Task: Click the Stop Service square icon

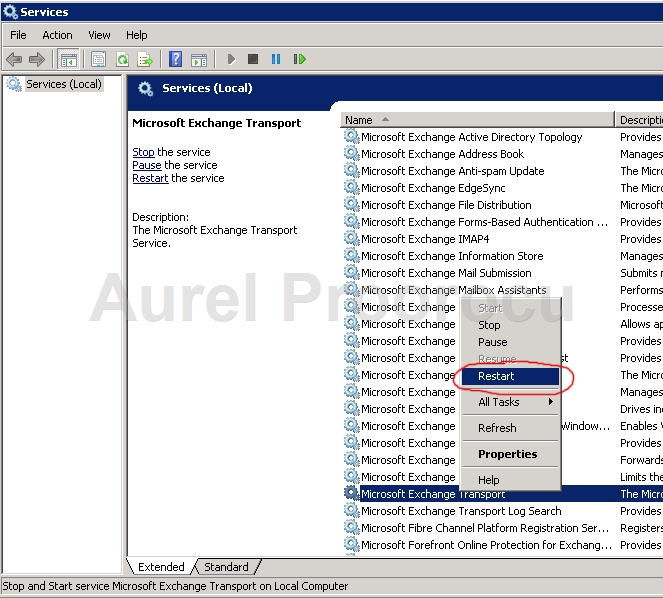Action: click(253, 59)
